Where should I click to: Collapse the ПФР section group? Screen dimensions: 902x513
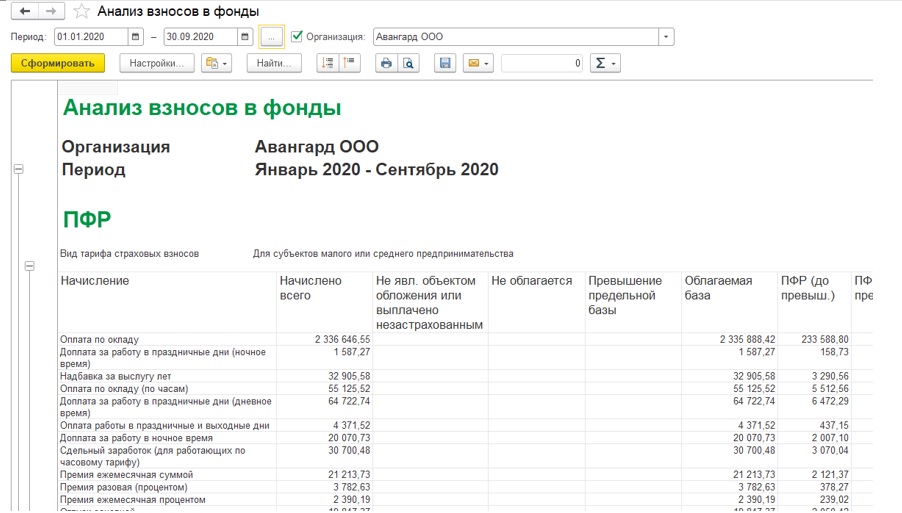29,266
